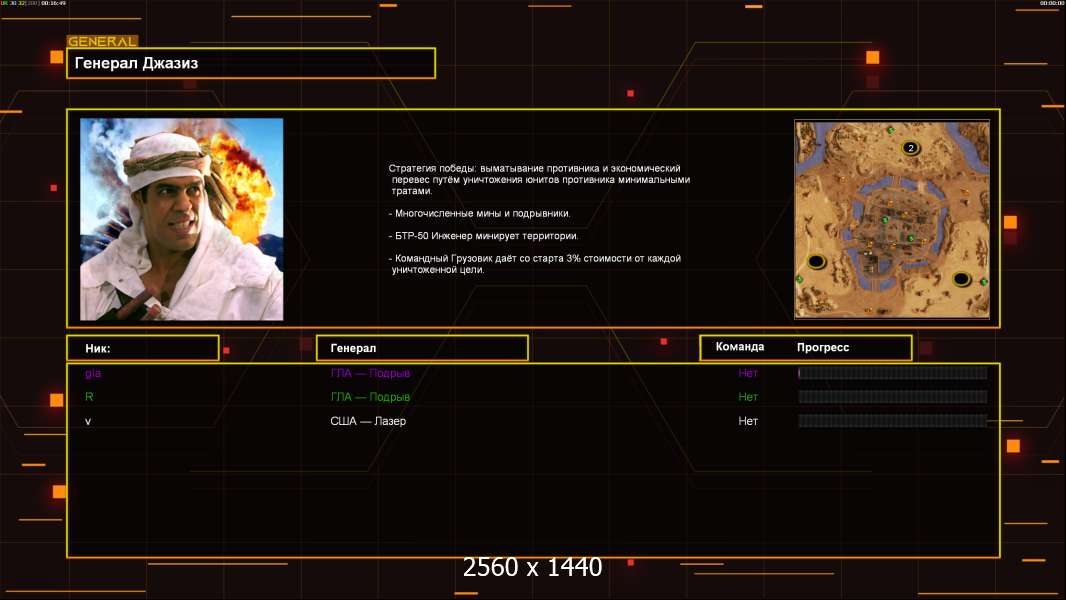Open green ГЛА — Подрыв general entry

[x=370, y=397]
